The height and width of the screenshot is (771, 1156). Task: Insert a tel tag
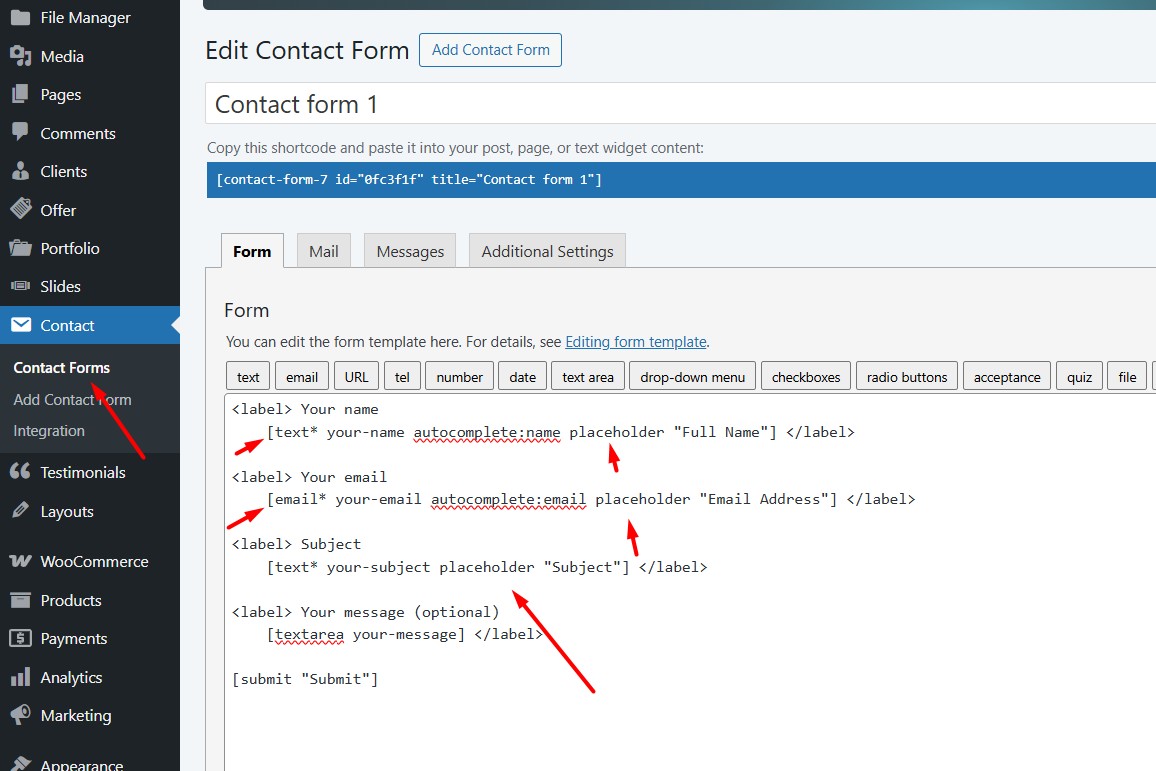click(402, 376)
